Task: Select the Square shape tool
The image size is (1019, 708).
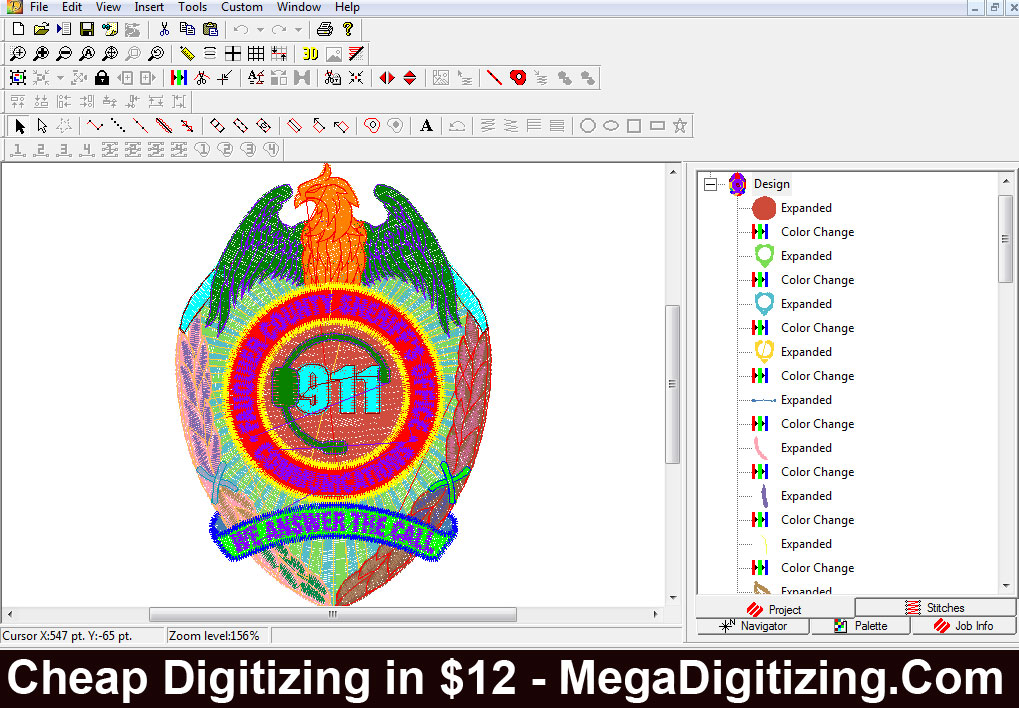Action: point(634,125)
